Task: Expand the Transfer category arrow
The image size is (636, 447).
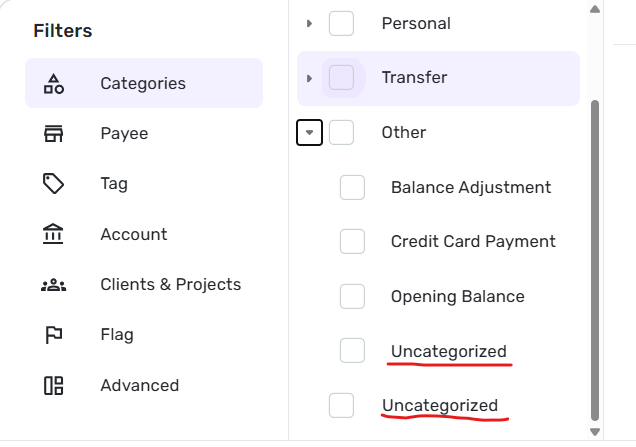Action: click(x=309, y=78)
